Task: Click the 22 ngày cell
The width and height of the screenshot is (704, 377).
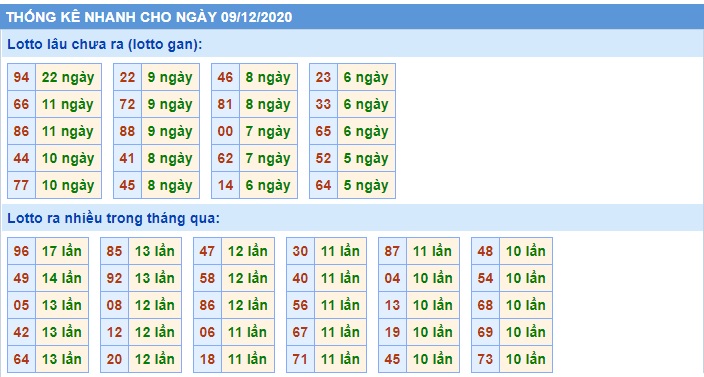Action: tap(68, 77)
